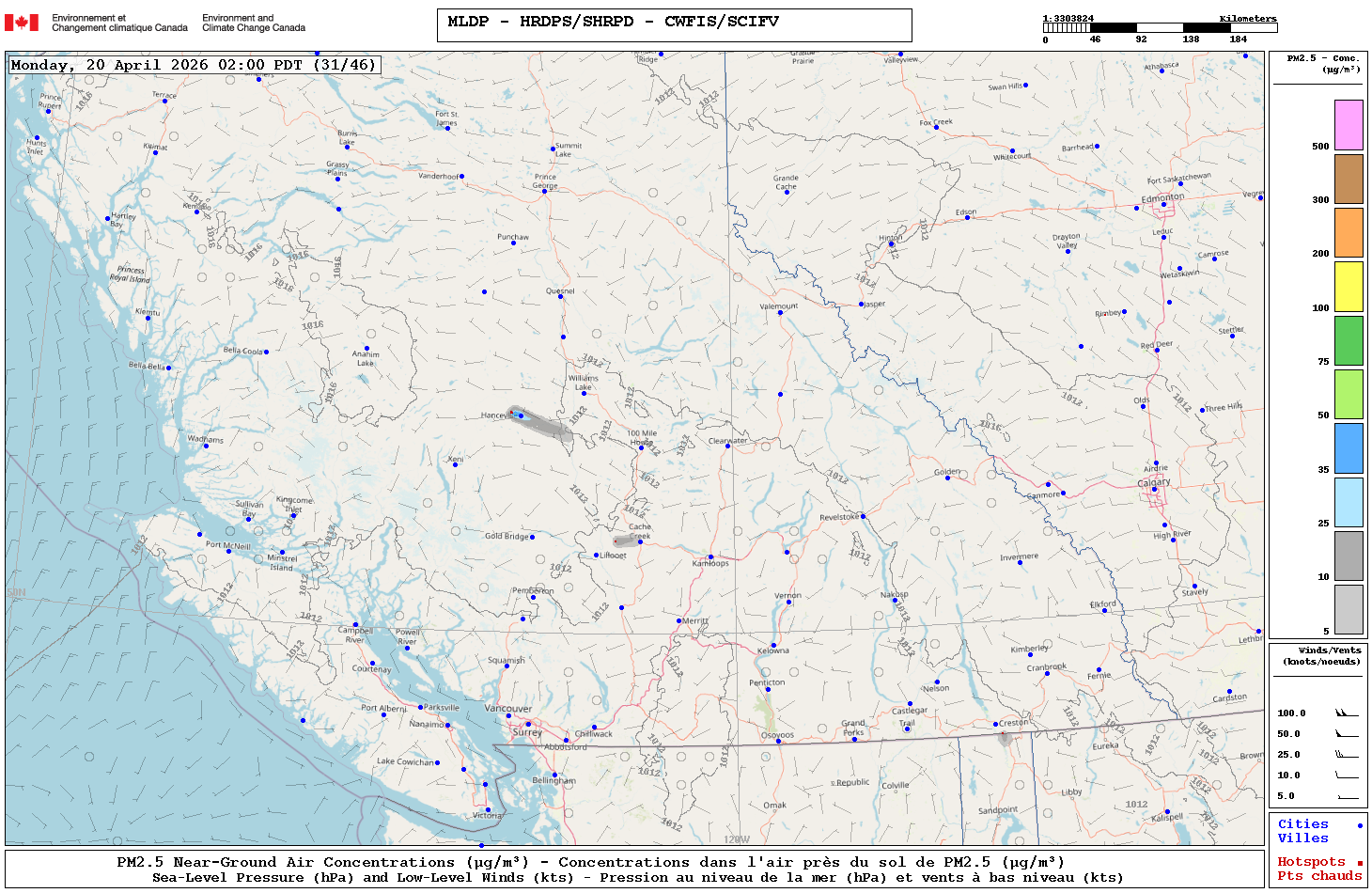The width and height of the screenshot is (1372, 893).
Task: Click the smoke plume by Cache Creek
Action: pos(624,541)
